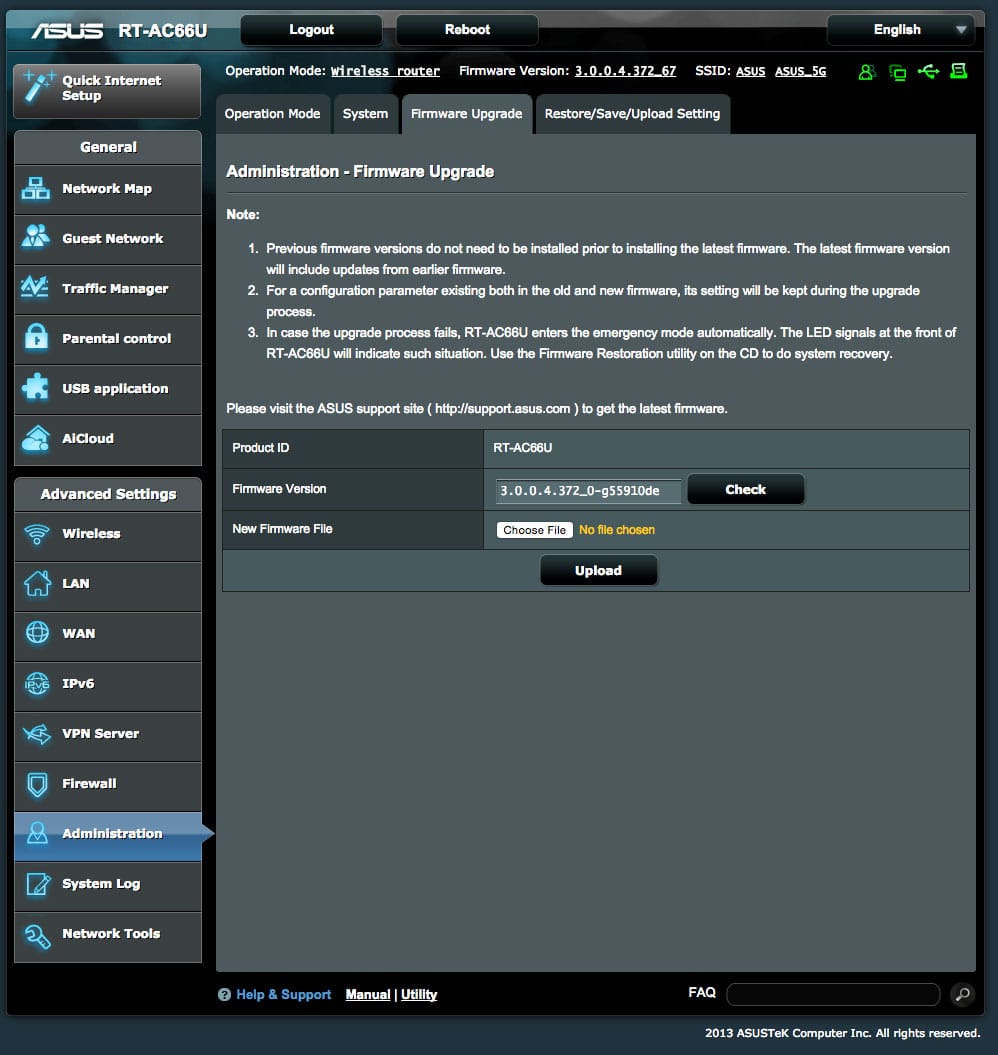Click the LAN house icon
This screenshot has width=998, height=1055.
click(x=38, y=583)
